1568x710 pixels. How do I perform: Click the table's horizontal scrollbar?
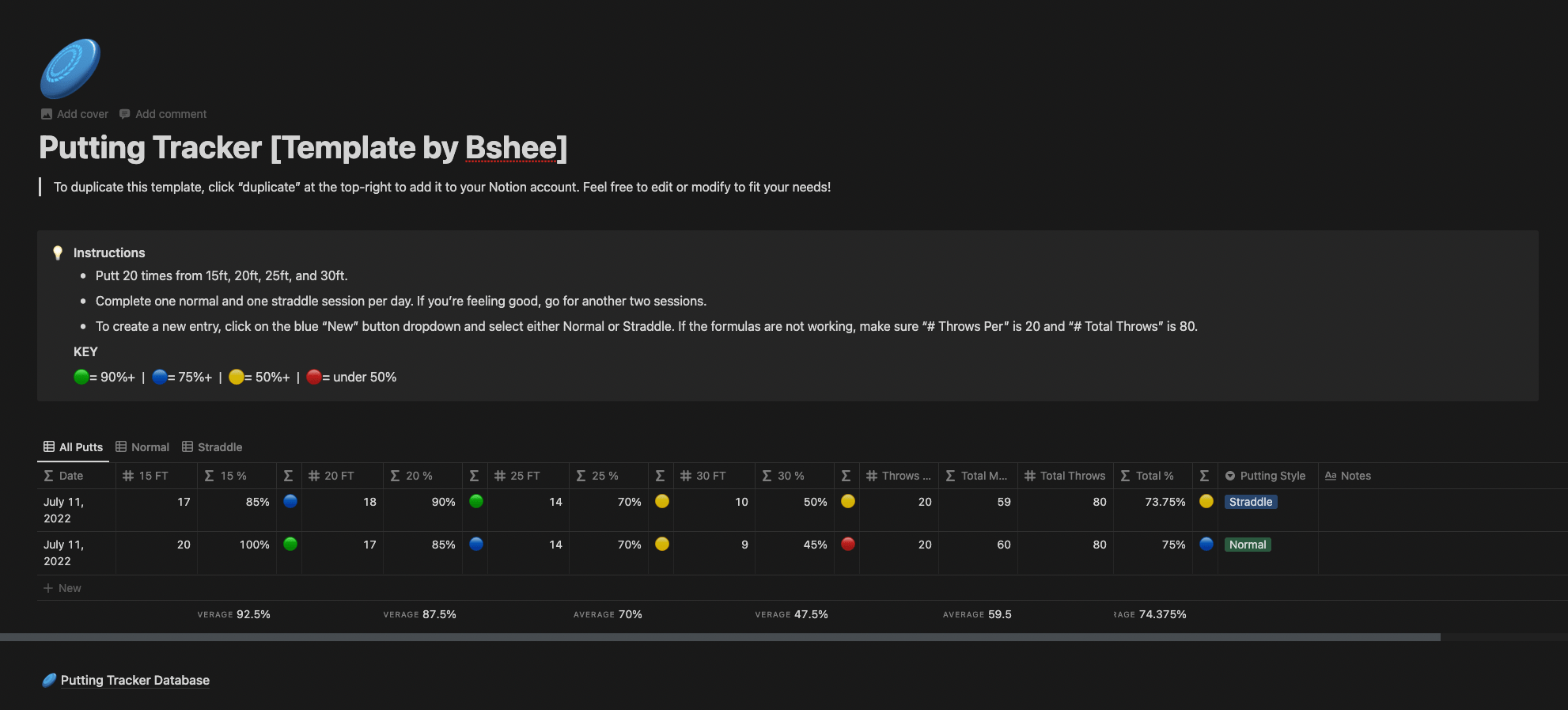720,637
